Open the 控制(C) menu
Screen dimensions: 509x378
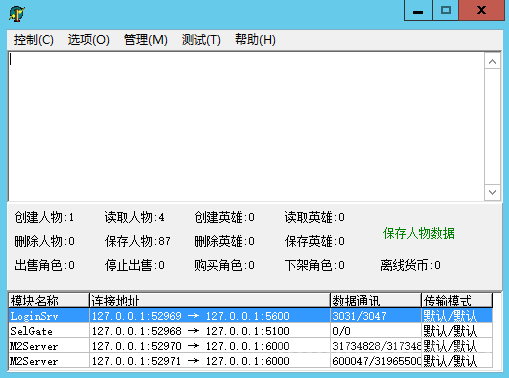click(34, 40)
